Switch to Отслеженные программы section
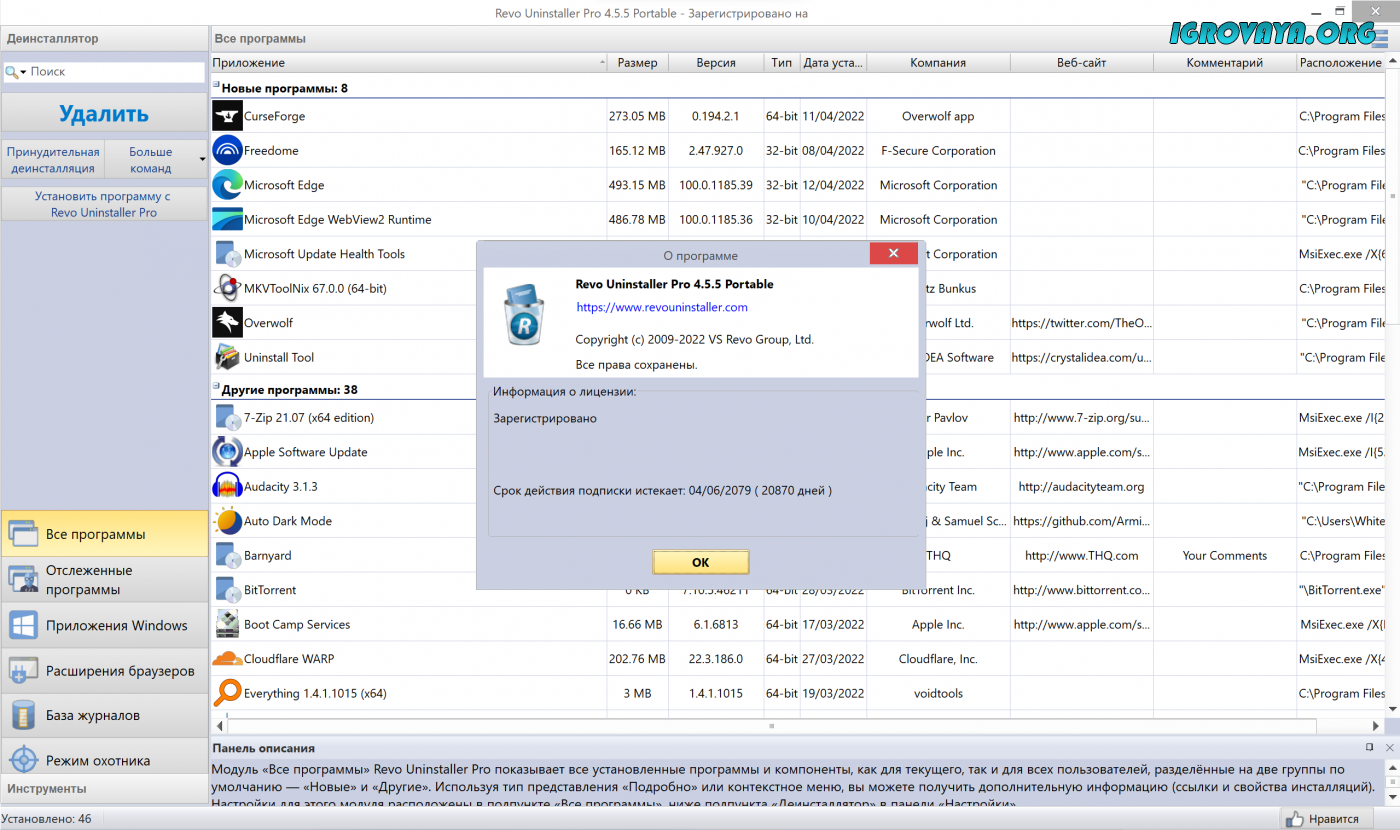1400x830 pixels. coord(104,580)
